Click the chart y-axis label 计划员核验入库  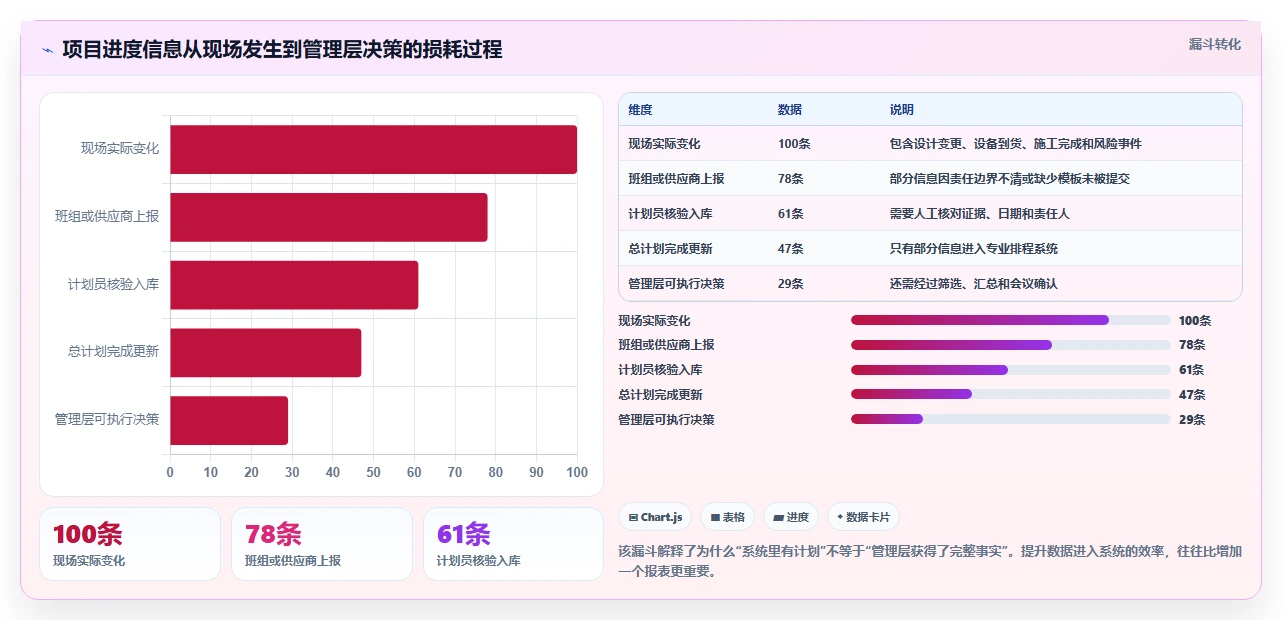coord(113,284)
